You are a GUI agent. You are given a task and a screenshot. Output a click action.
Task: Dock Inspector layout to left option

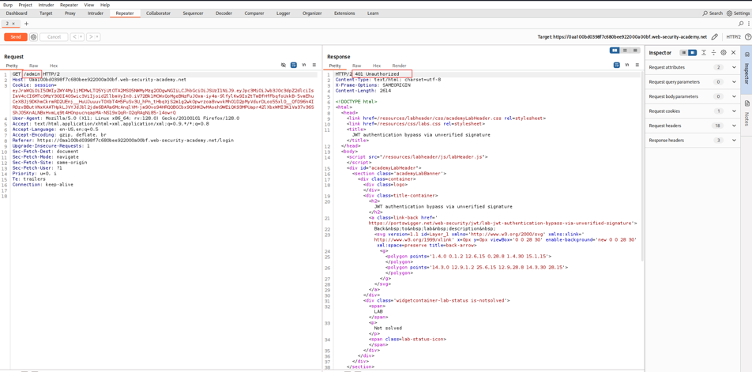click(x=683, y=52)
